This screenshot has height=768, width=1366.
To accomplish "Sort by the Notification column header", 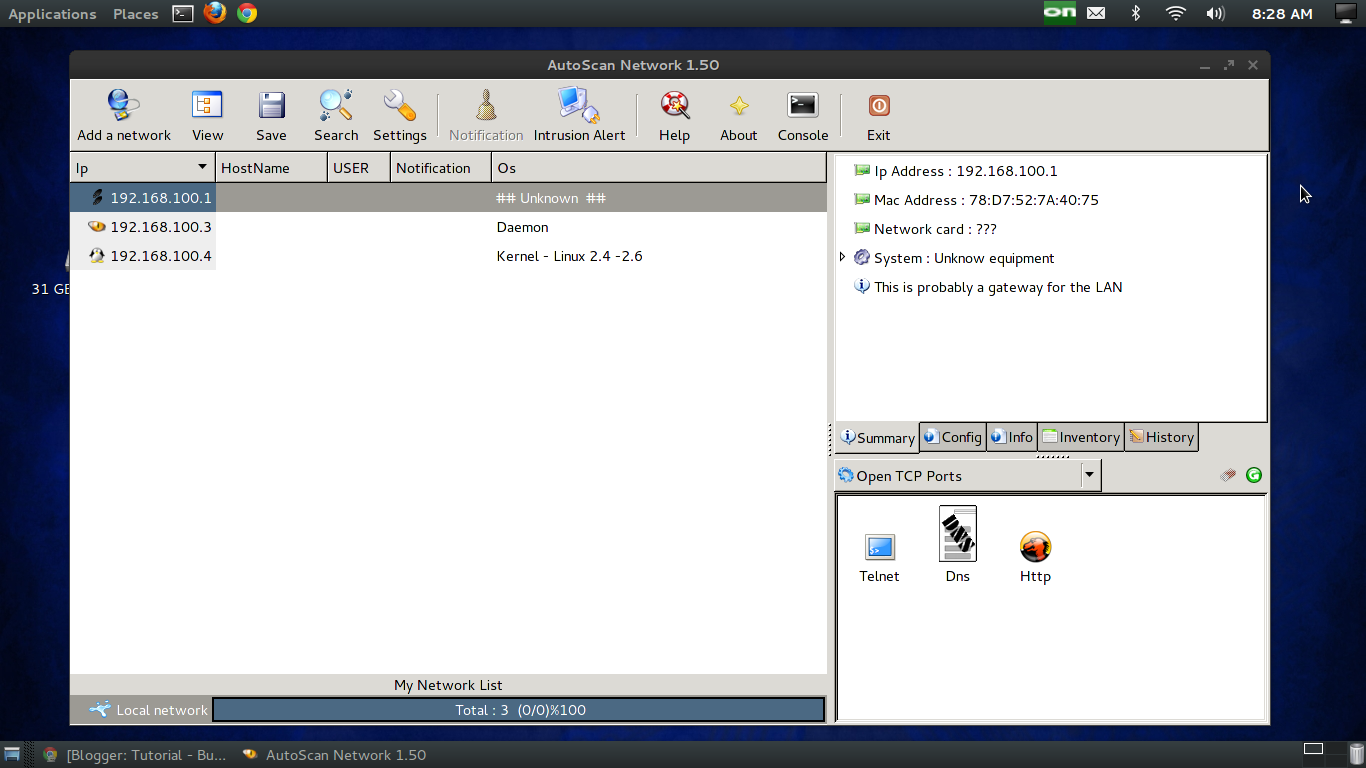I will [440, 168].
